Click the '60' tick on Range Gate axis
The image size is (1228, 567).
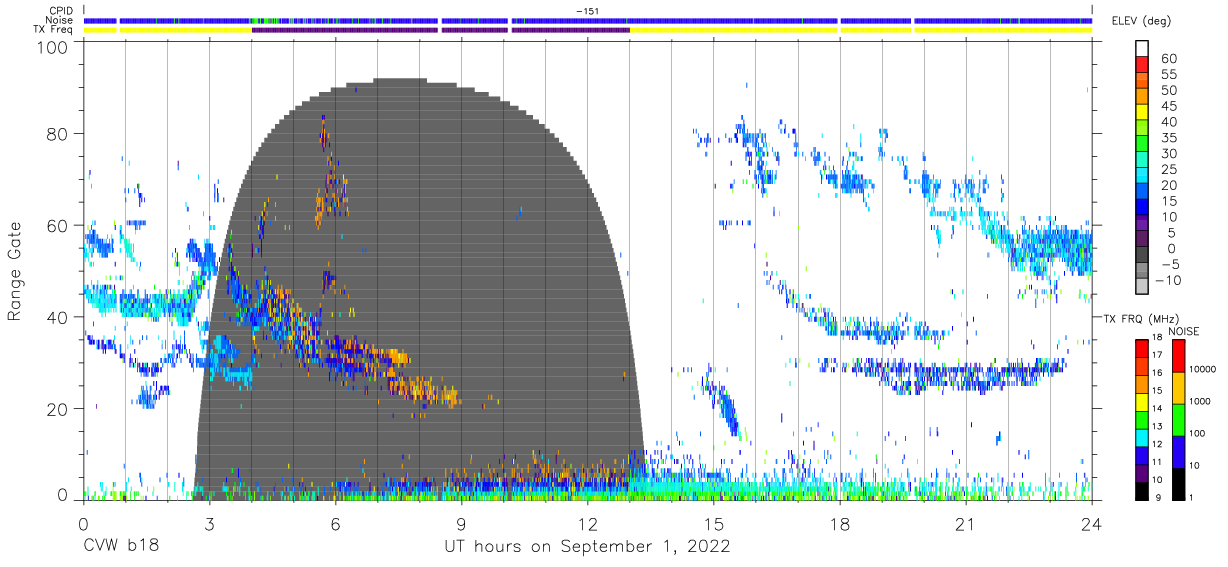click(x=58, y=226)
